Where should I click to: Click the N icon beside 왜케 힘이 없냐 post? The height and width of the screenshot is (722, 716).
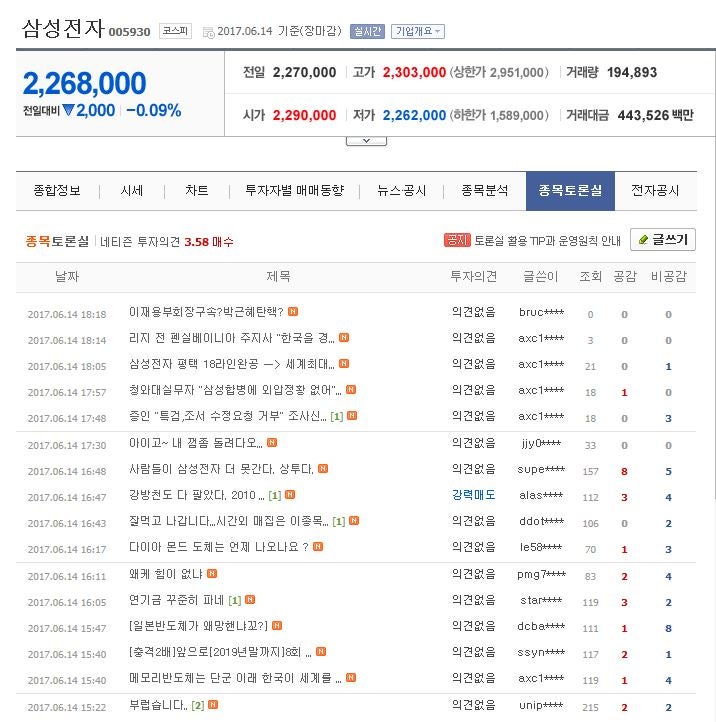[212, 573]
